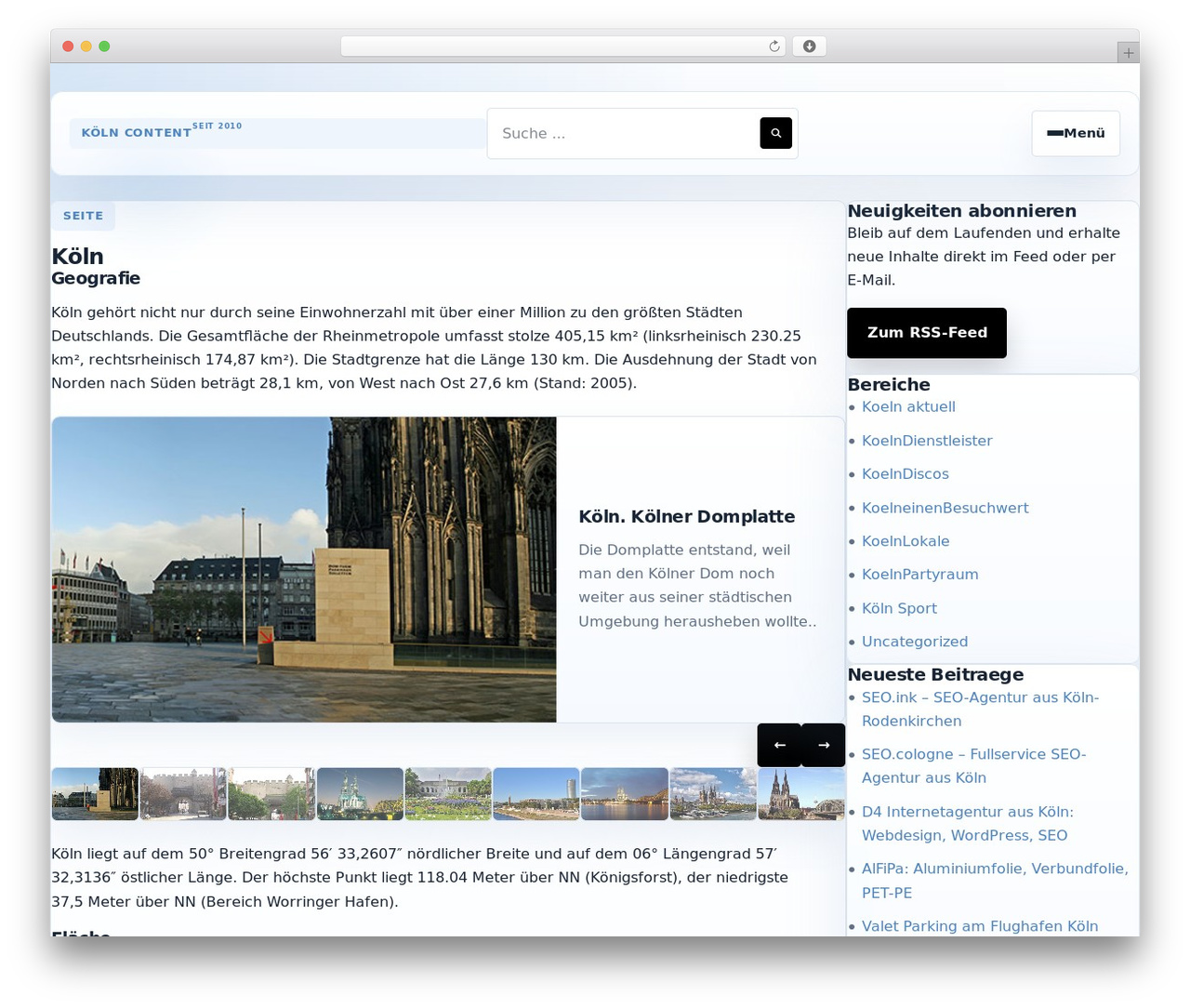Image resolution: width=1190 pixels, height=1008 pixels.
Task: Click the Köln. Kölner Domplatte heading
Action: (x=687, y=516)
